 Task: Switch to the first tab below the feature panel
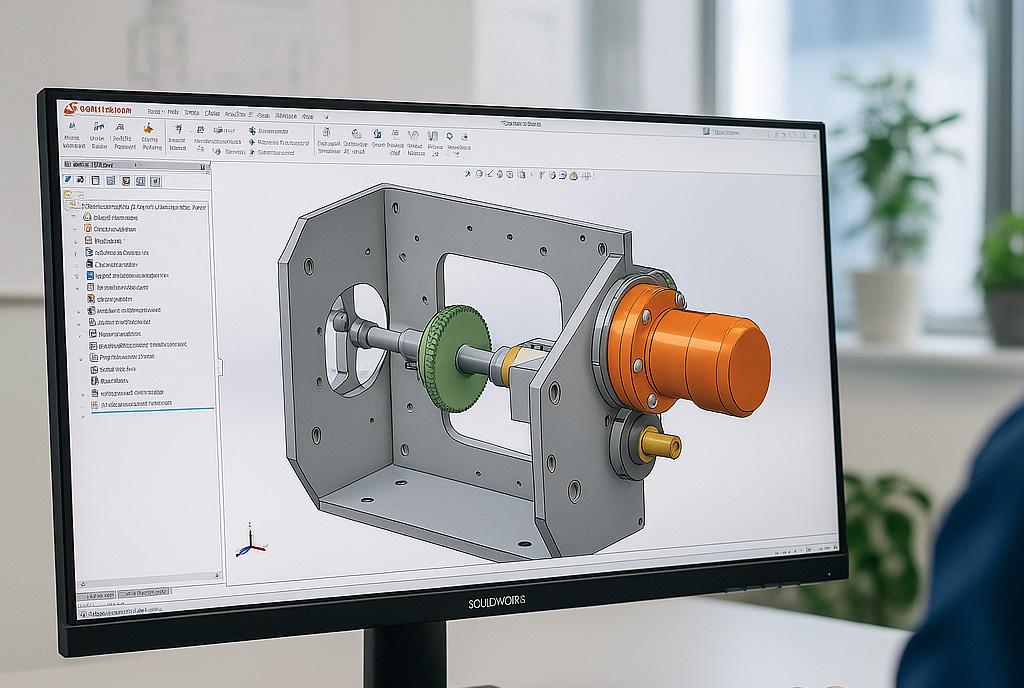(x=97, y=595)
